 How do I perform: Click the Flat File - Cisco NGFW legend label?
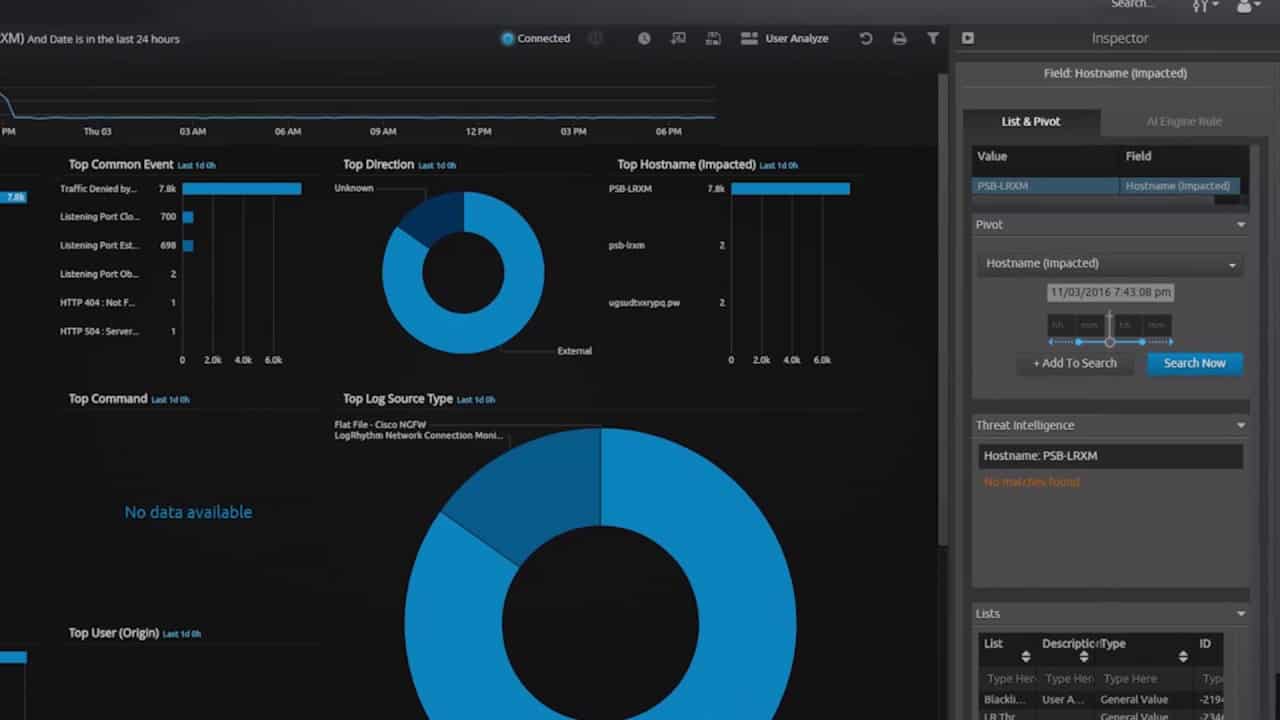coord(380,425)
